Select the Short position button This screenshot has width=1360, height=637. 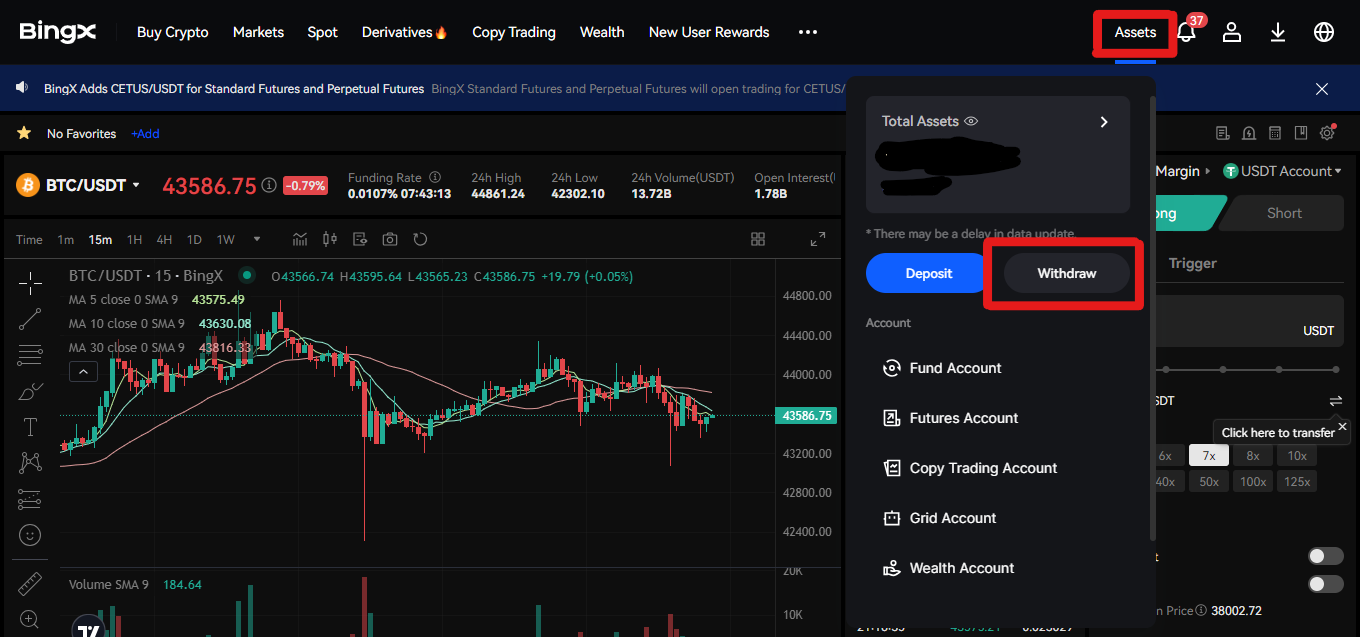[1284, 213]
